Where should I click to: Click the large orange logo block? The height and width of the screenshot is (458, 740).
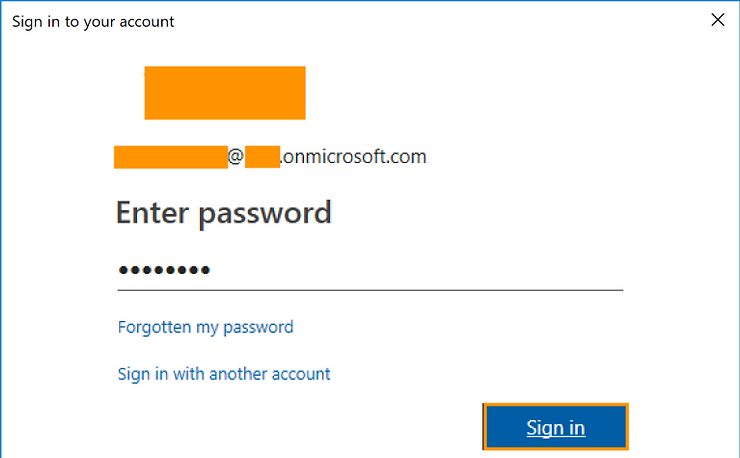(x=225, y=93)
